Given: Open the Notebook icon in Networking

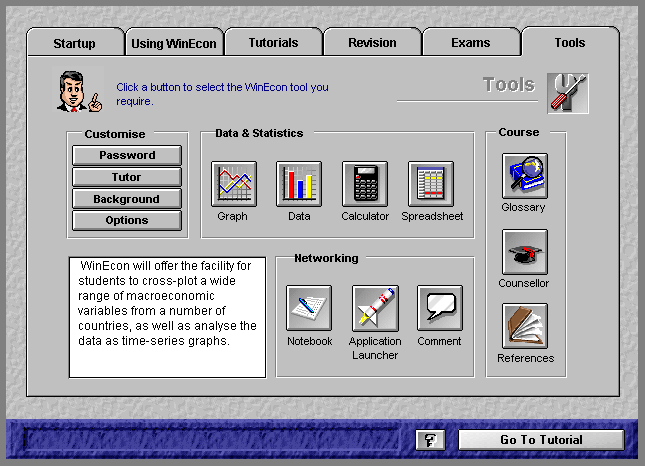Looking at the screenshot, I should [309, 308].
